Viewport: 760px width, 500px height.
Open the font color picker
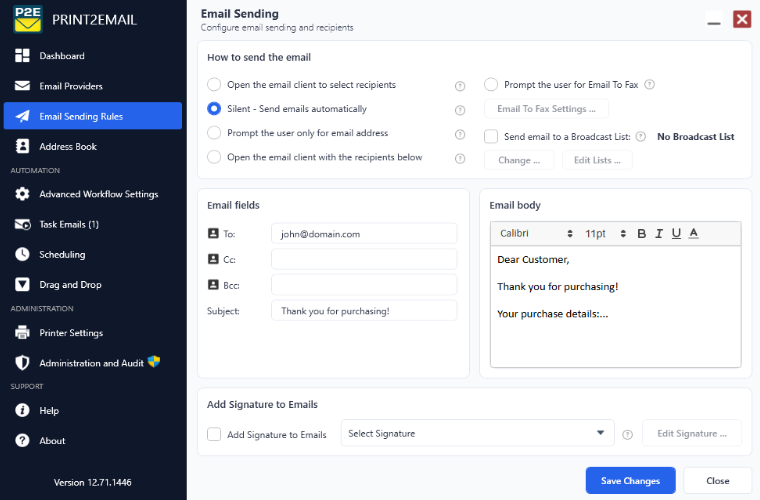click(694, 234)
